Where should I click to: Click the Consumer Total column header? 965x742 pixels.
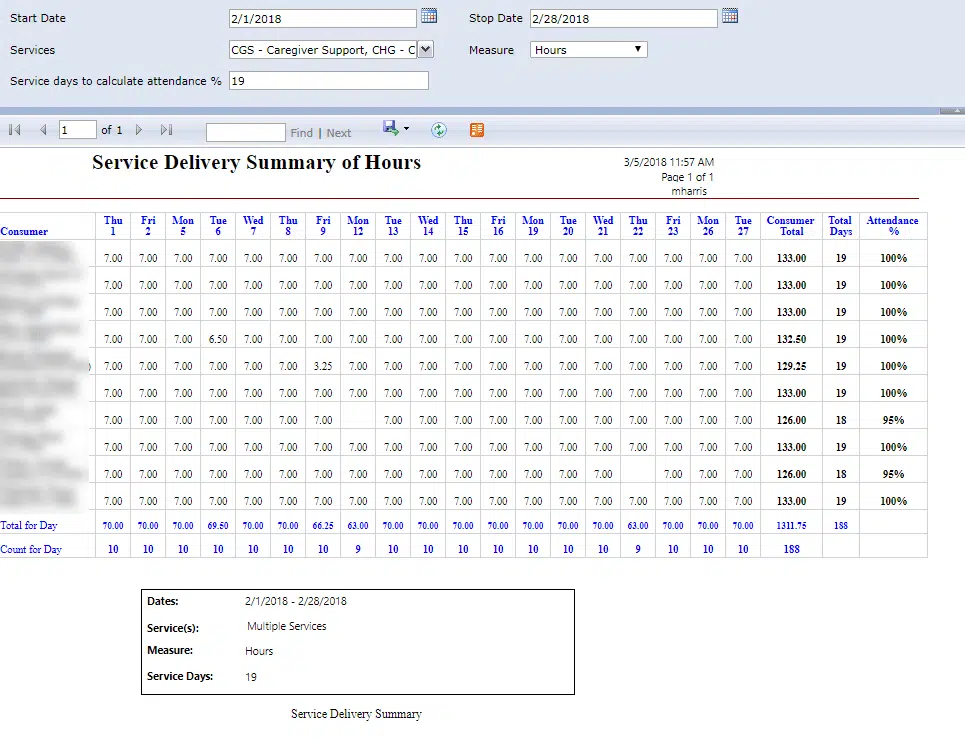coord(791,226)
